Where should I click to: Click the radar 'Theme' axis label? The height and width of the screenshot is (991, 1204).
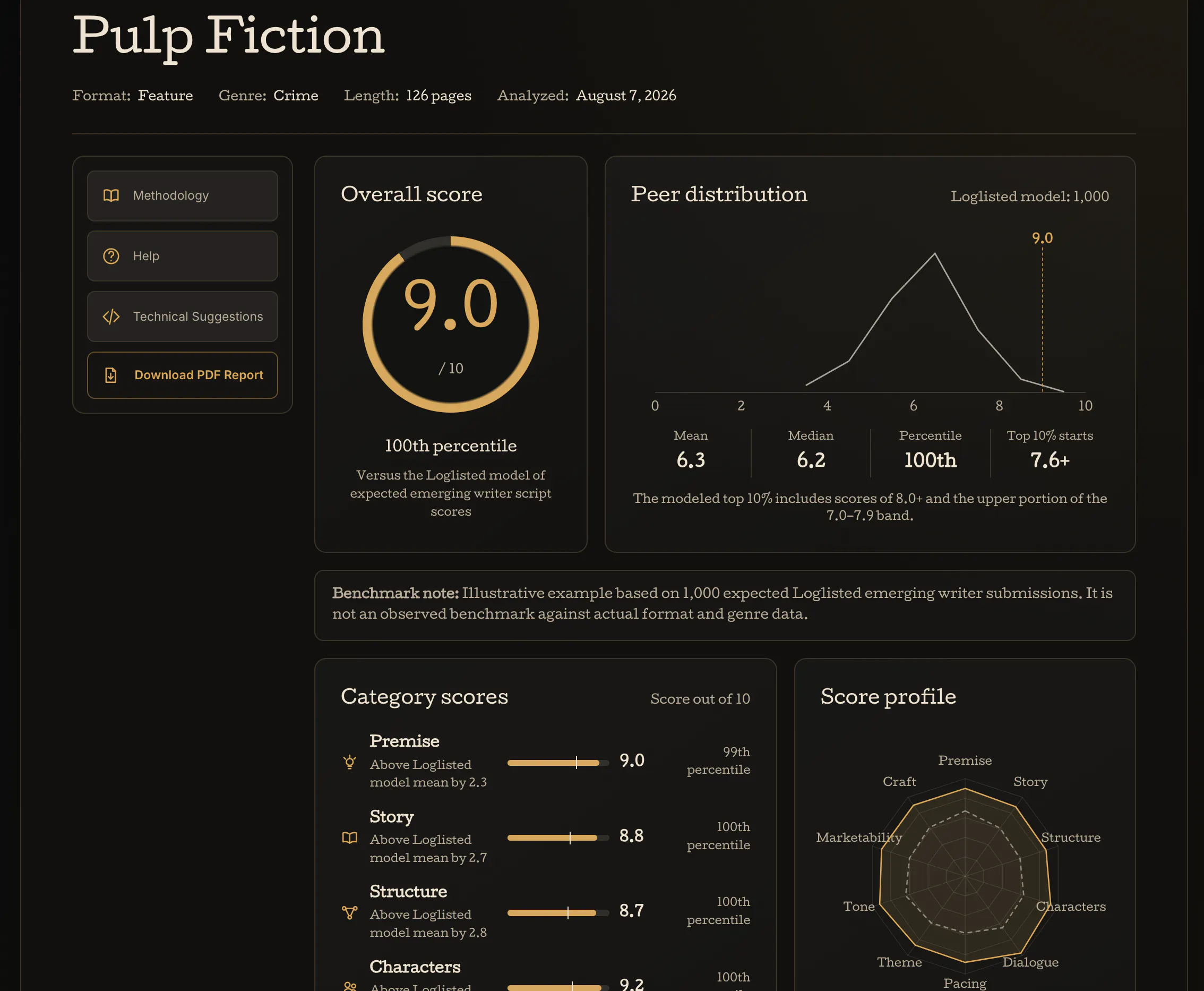click(x=899, y=962)
